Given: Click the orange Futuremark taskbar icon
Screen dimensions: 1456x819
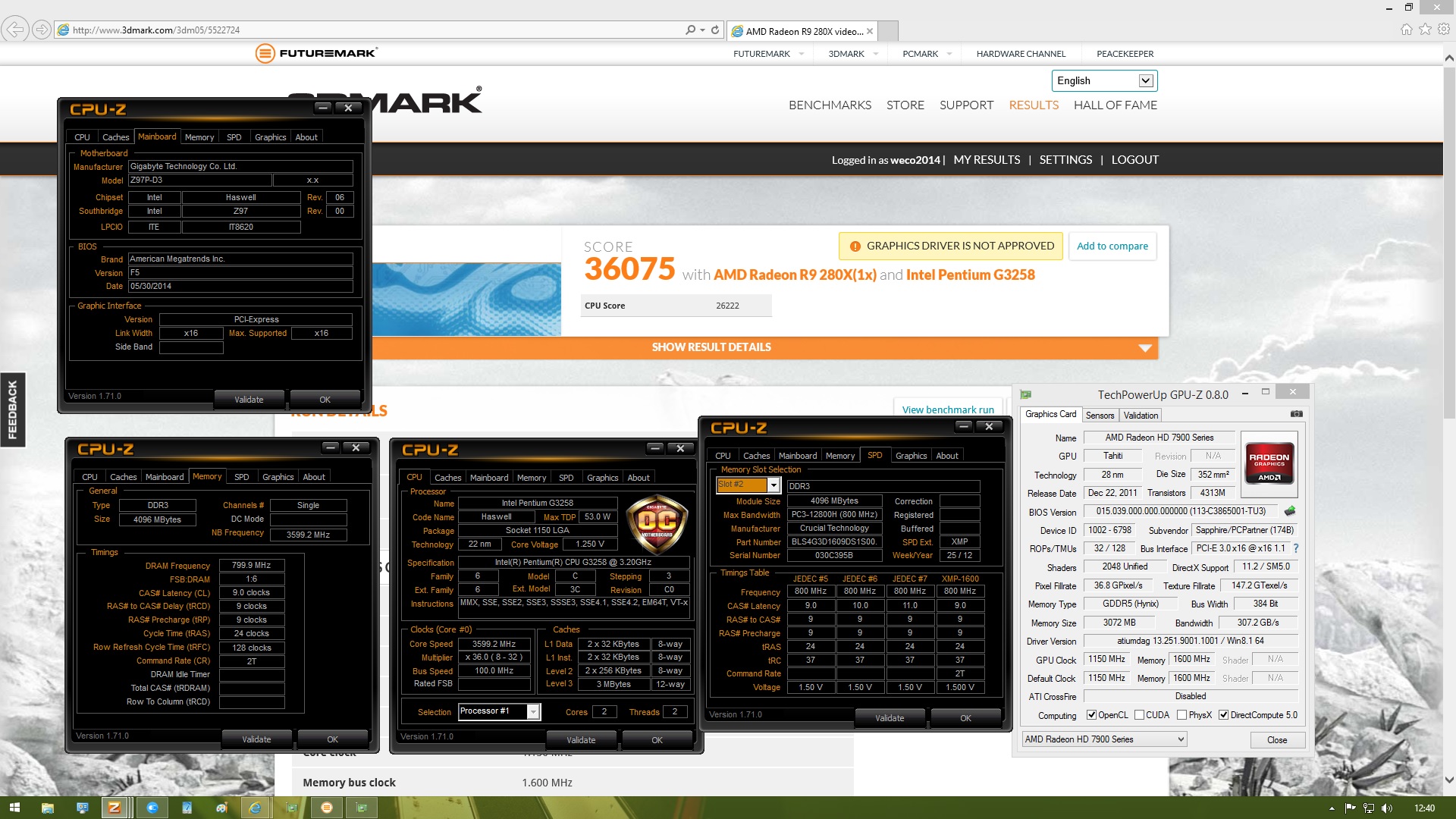Looking at the screenshot, I should [327, 808].
